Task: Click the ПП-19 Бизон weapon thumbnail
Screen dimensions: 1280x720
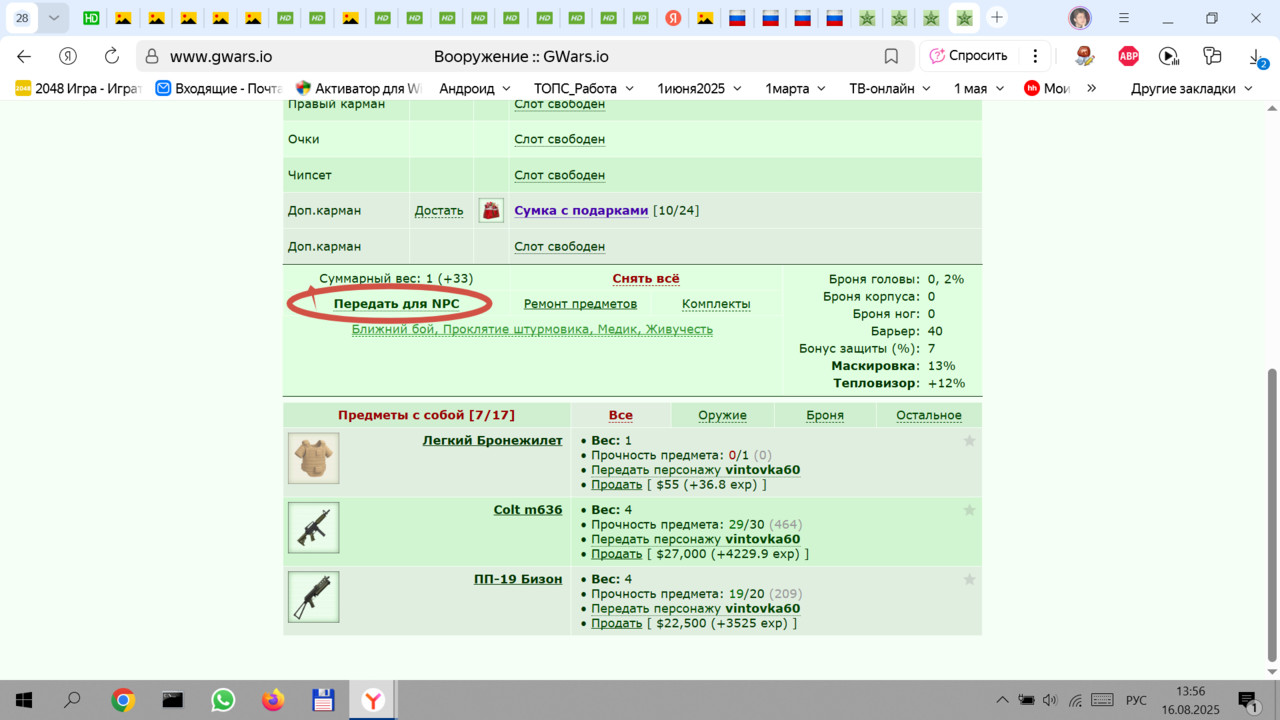Action: (313, 597)
